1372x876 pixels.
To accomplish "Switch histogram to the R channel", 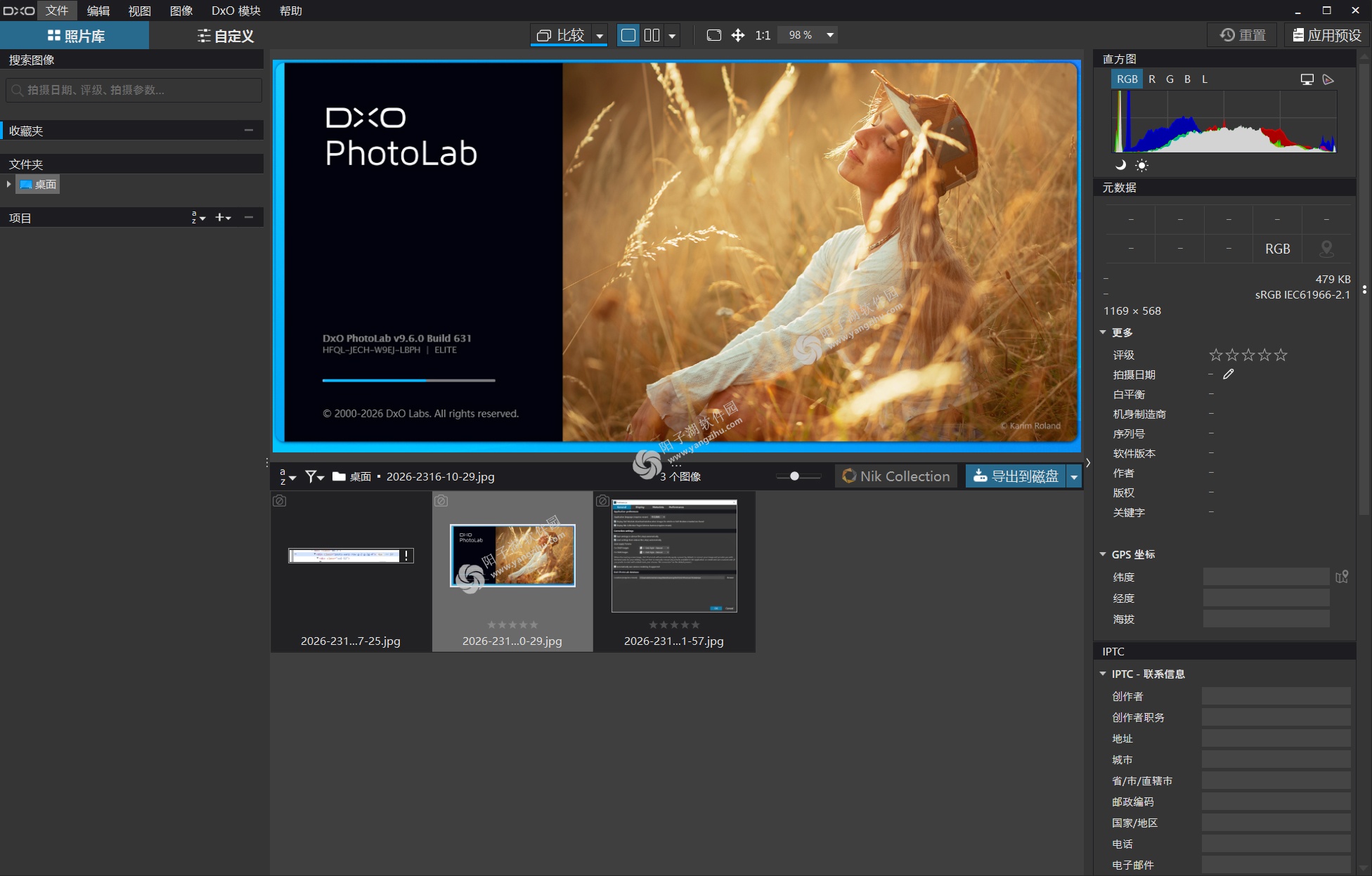I will (x=1152, y=79).
